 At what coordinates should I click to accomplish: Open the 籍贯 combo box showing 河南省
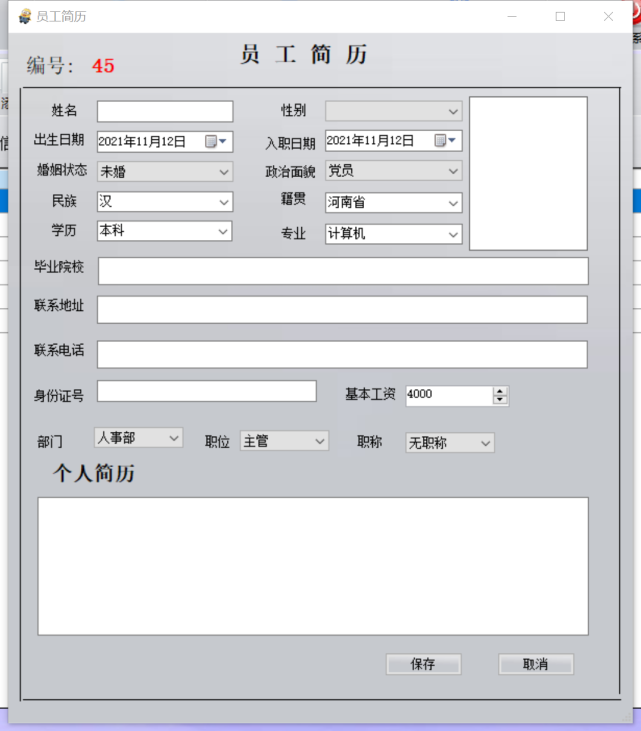pos(393,203)
